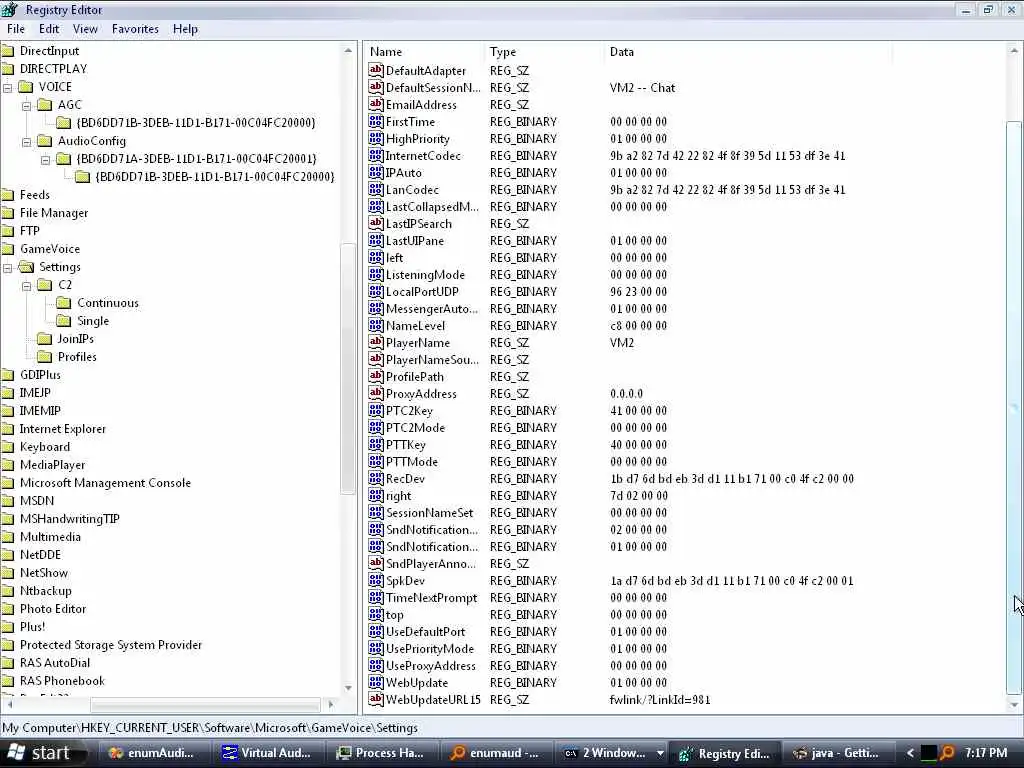Collapse the BD6DD71A-3DEB key node
1024x768 pixels.
tap(46, 159)
